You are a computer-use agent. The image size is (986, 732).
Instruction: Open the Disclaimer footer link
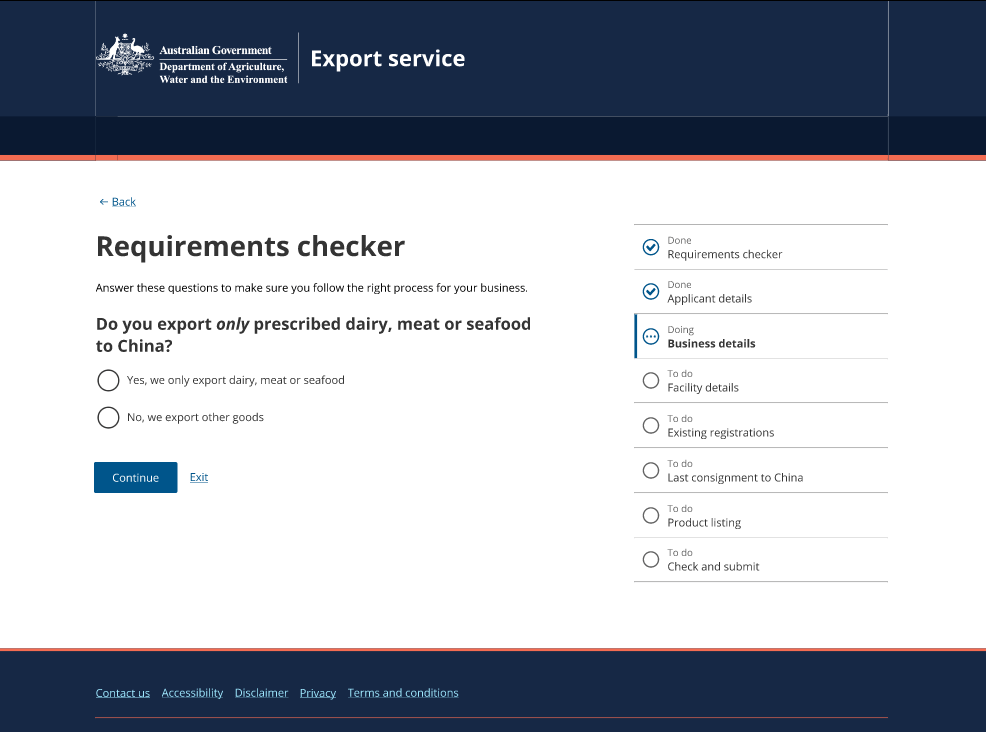(261, 693)
